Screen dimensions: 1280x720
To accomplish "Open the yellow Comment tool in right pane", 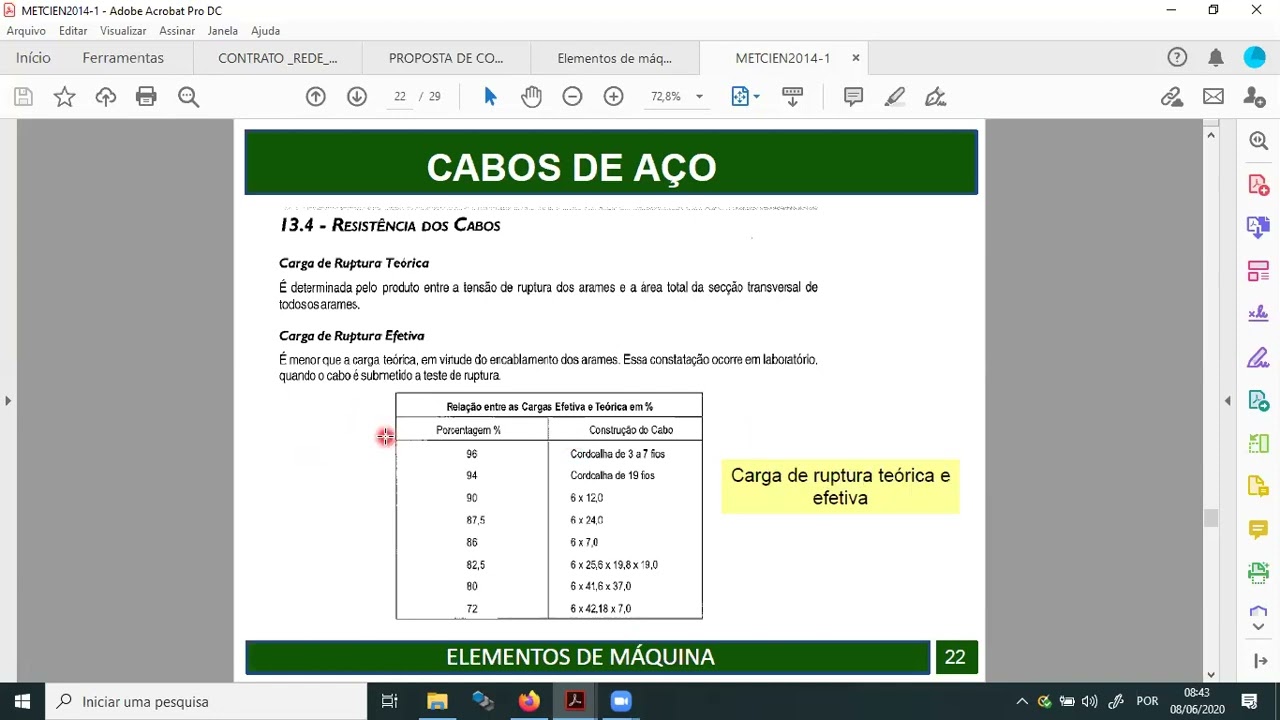I will pyautogui.click(x=1259, y=529).
